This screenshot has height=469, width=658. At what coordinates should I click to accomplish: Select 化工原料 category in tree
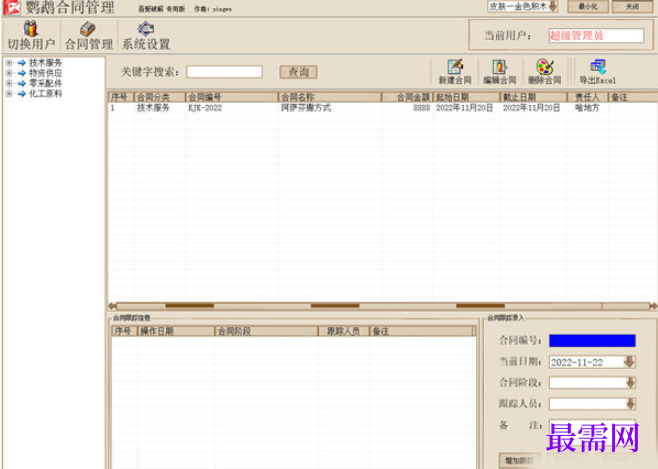click(45, 94)
